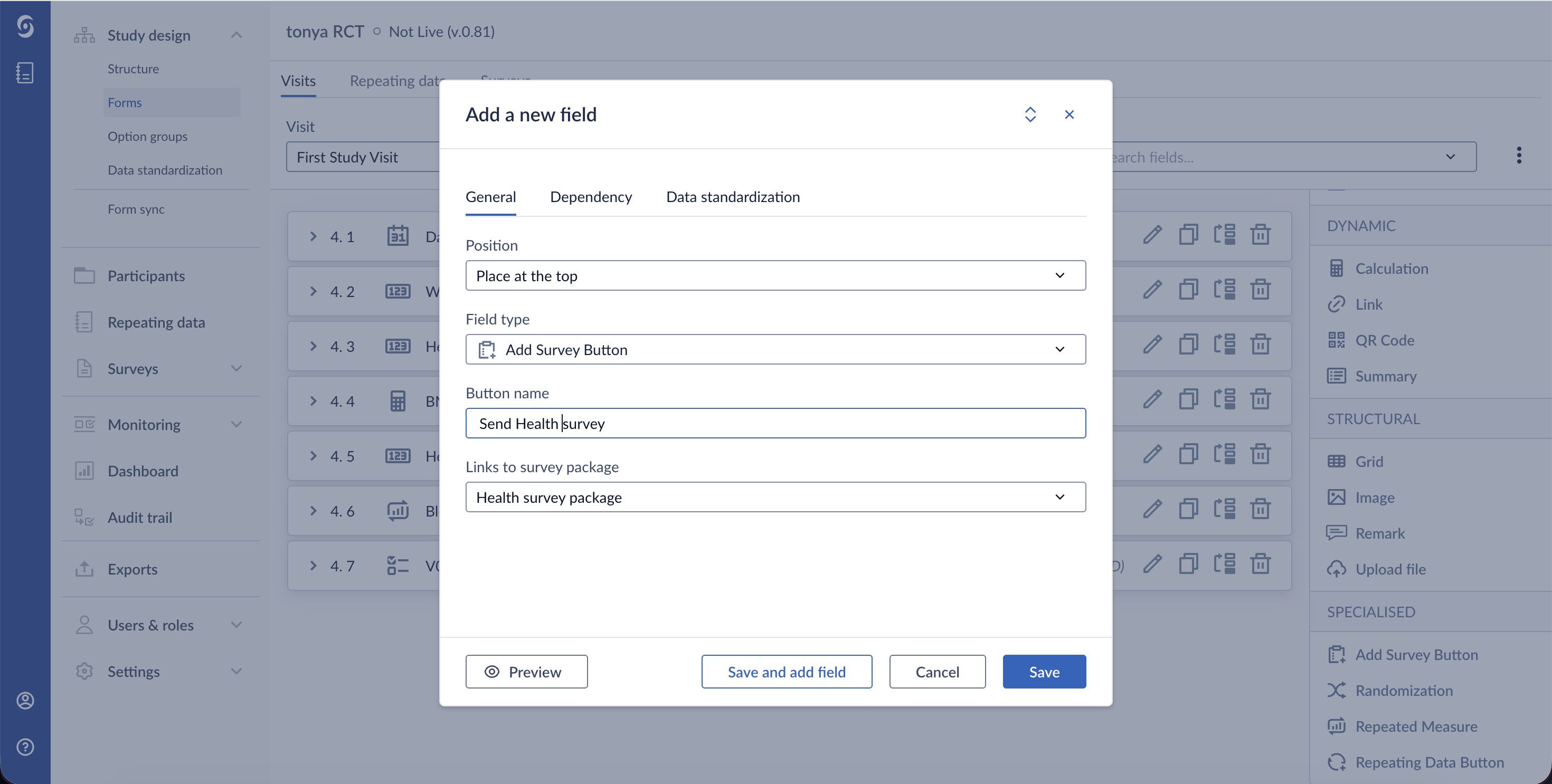Screen dimensions: 1552x784
Task: Click into the Button name input field
Action: pos(775,423)
